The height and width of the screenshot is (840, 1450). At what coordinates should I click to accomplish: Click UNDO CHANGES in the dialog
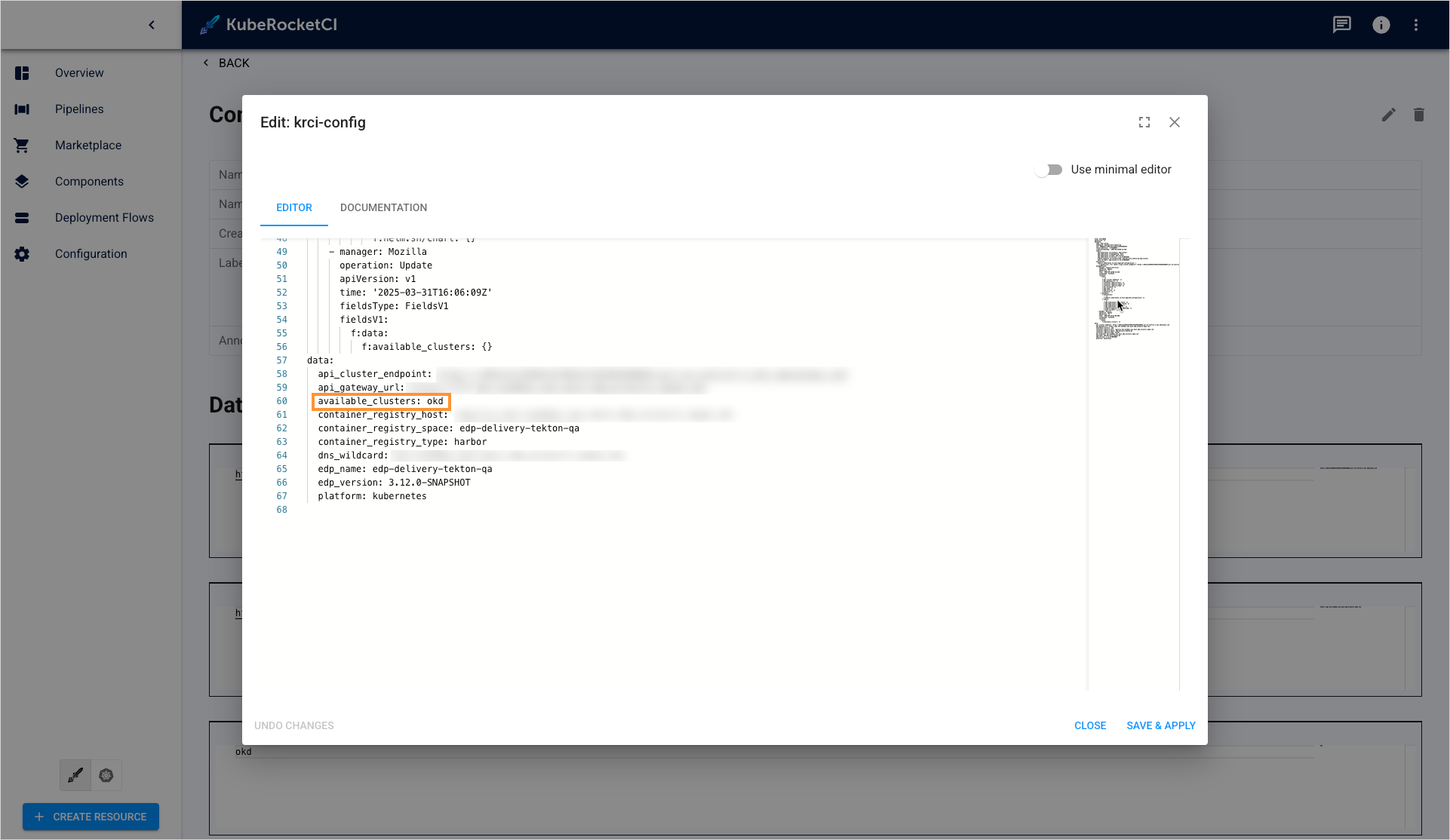point(293,725)
